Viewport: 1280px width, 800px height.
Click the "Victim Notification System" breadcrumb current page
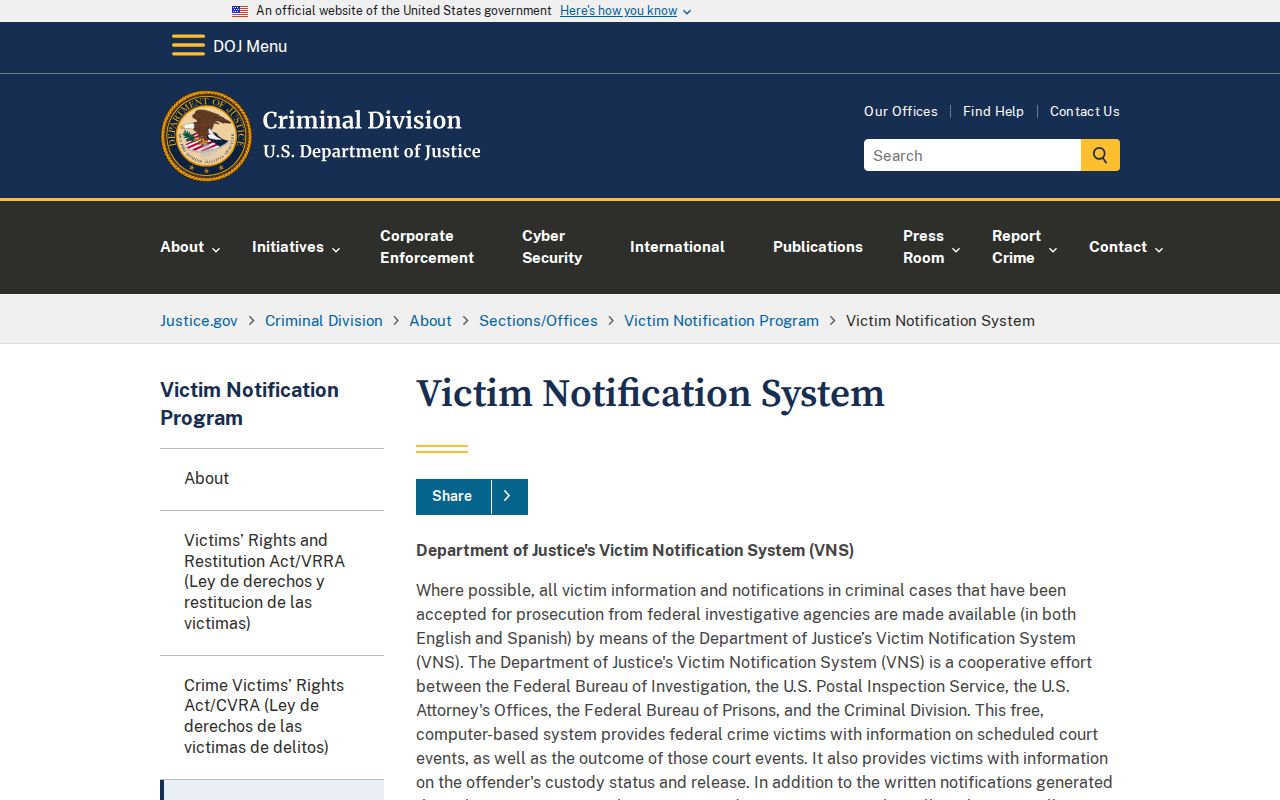point(940,321)
